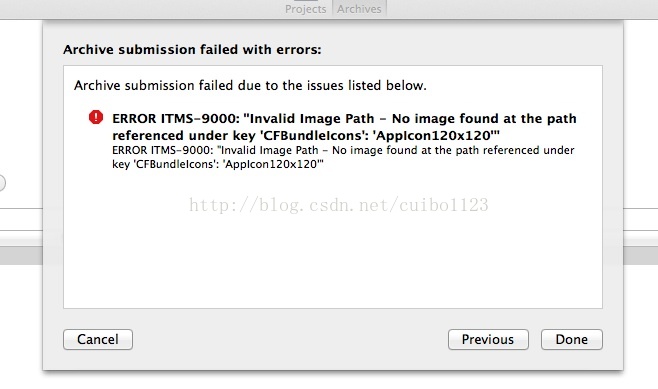Click the smaller ERROR ITMS-9000 detail text
This screenshot has width=658, height=389.
click(343, 157)
